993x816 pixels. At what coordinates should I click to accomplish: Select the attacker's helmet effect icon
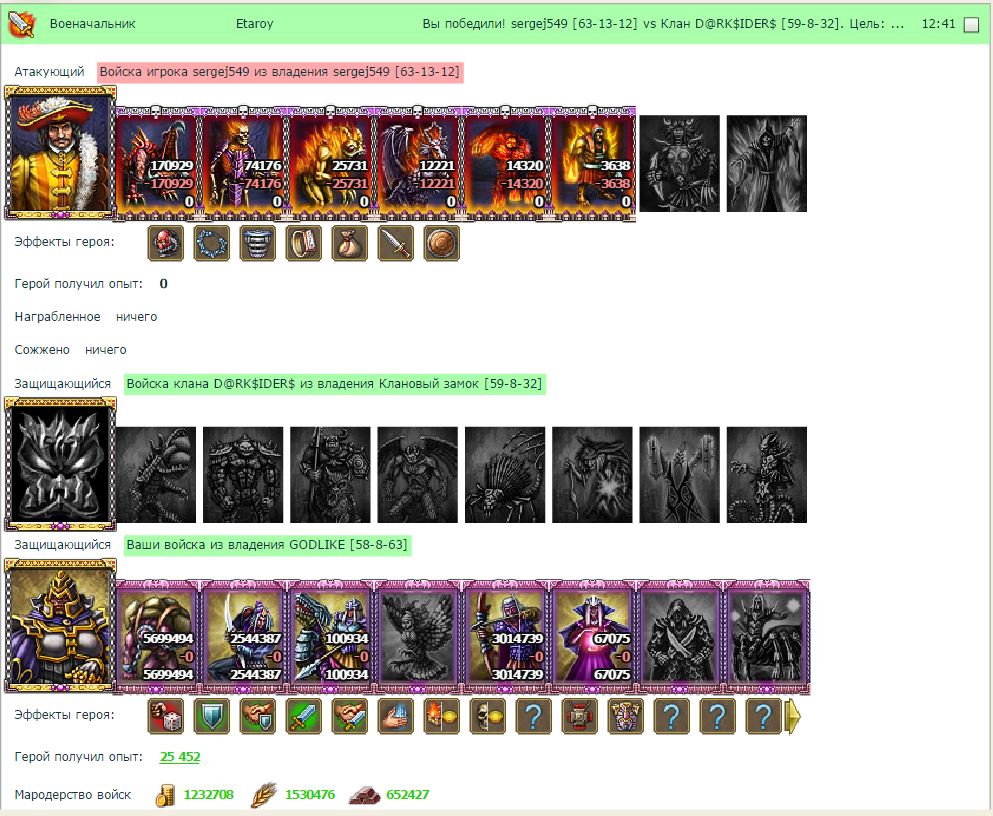[x=166, y=243]
